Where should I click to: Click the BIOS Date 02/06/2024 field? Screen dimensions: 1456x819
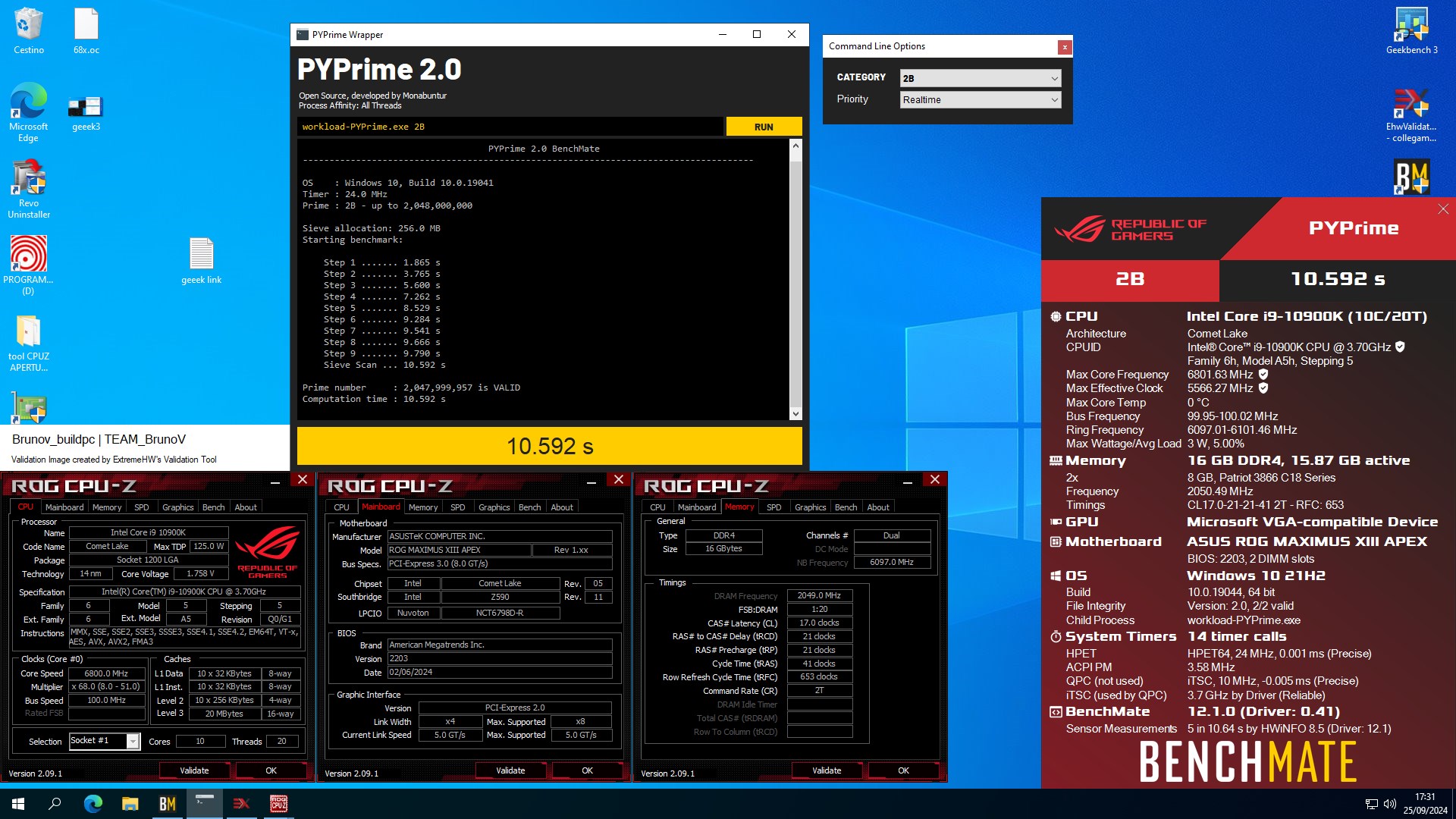pos(500,672)
